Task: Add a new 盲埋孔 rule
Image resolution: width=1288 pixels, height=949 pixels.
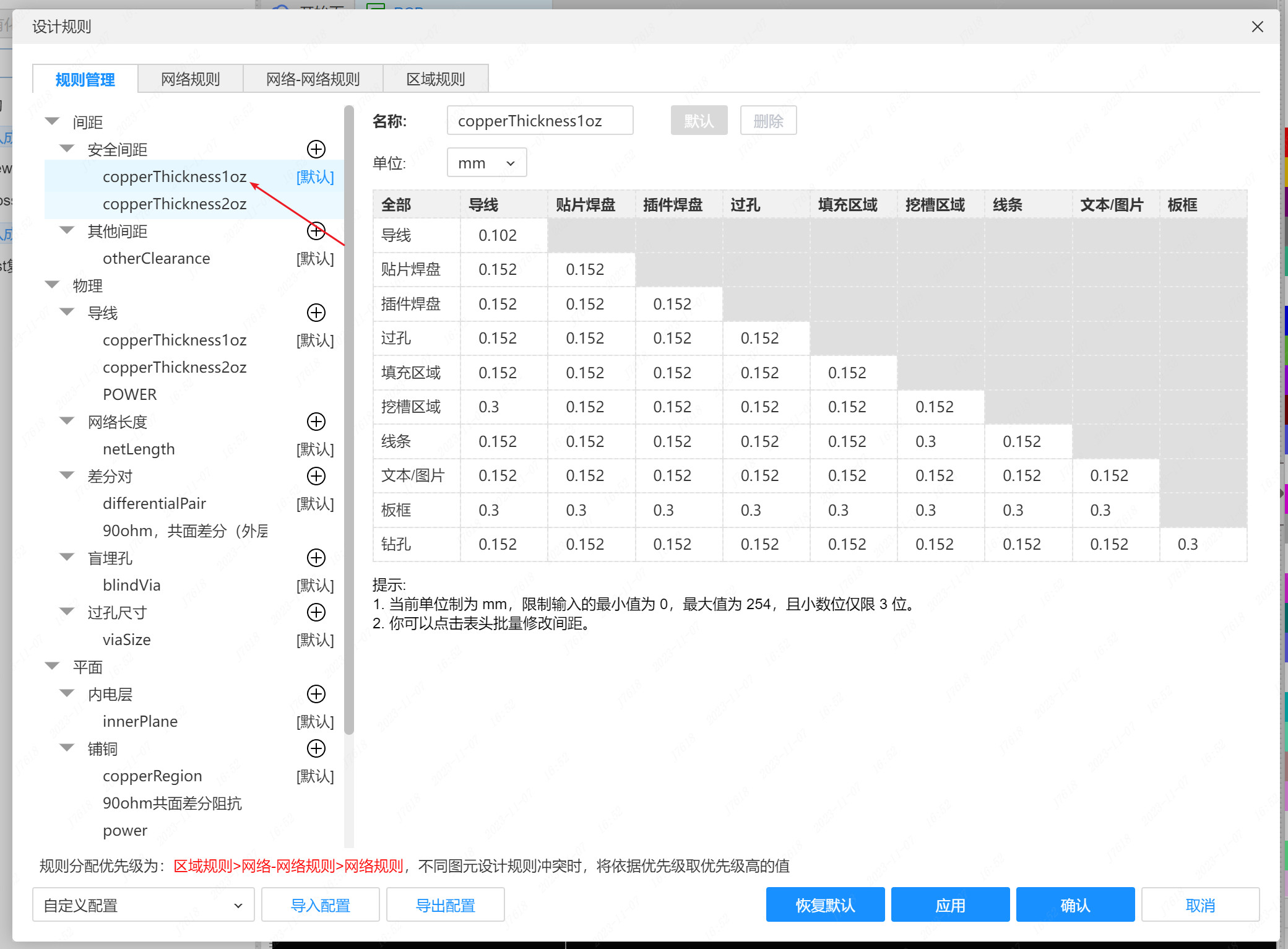Action: [316, 558]
